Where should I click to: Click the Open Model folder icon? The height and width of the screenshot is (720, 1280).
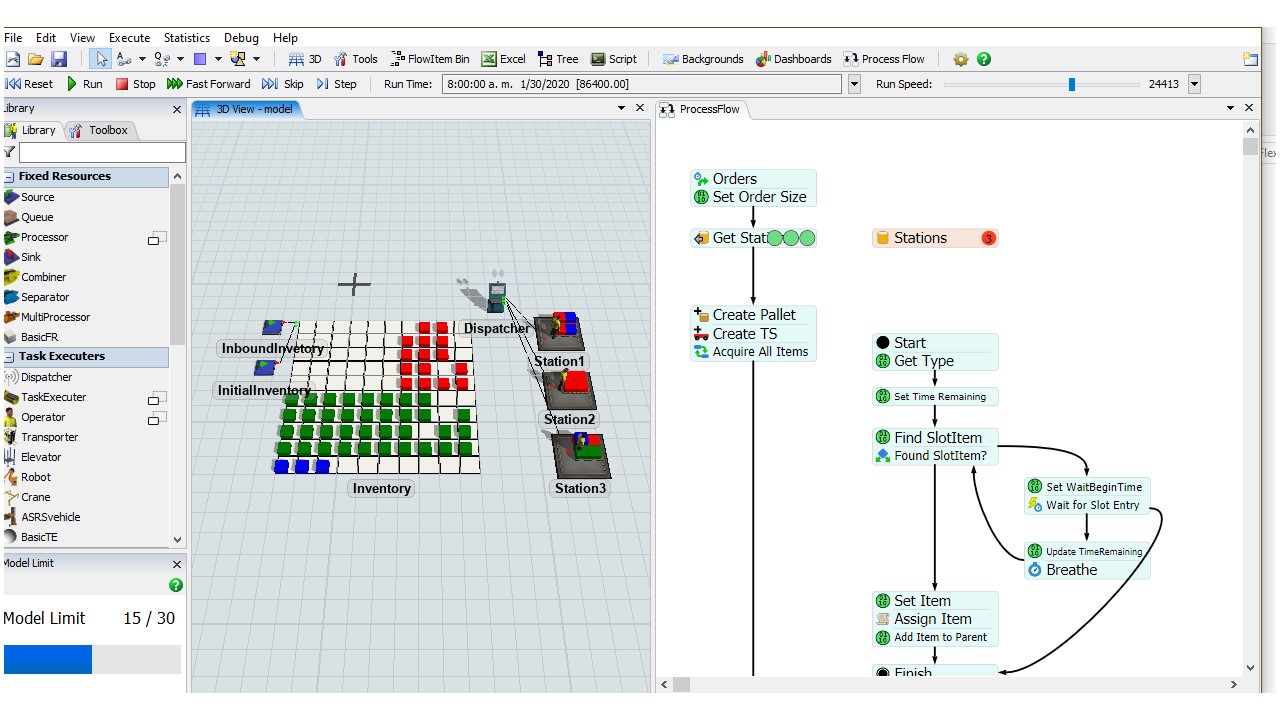36,59
